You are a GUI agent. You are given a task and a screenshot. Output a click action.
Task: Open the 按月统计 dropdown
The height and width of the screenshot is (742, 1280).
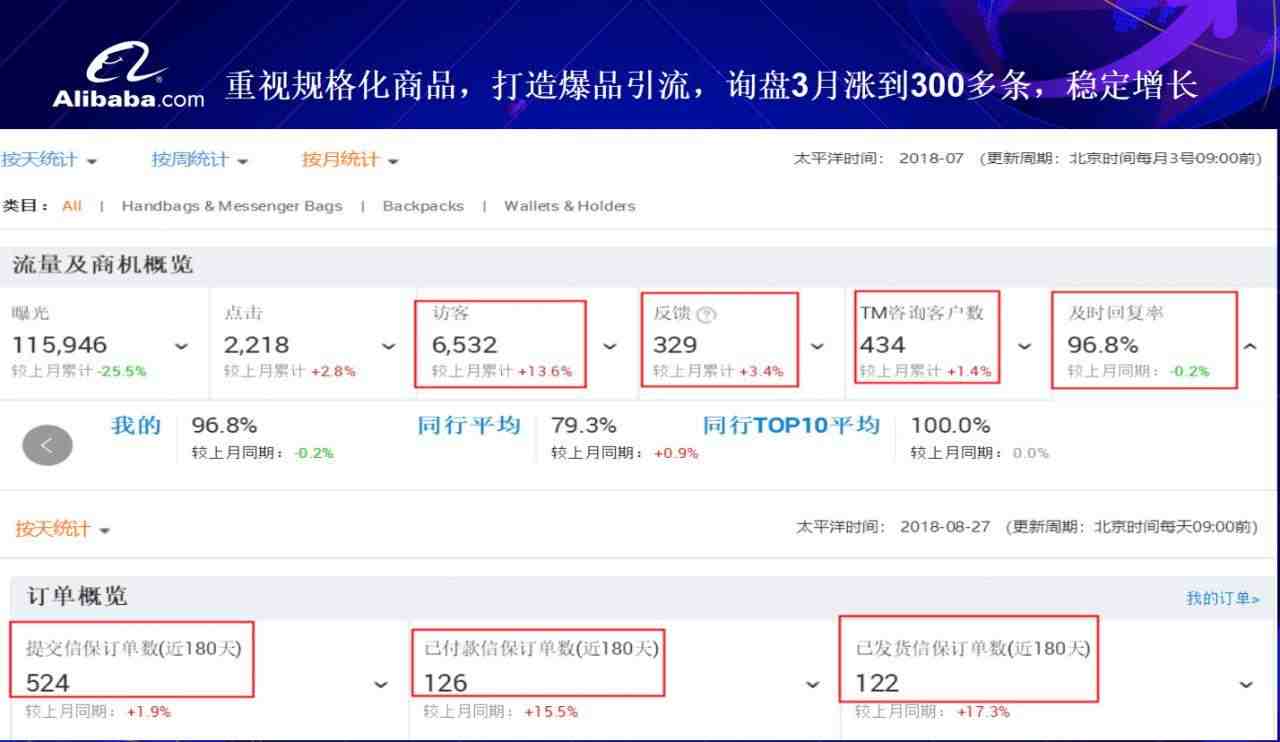[x=350, y=160]
